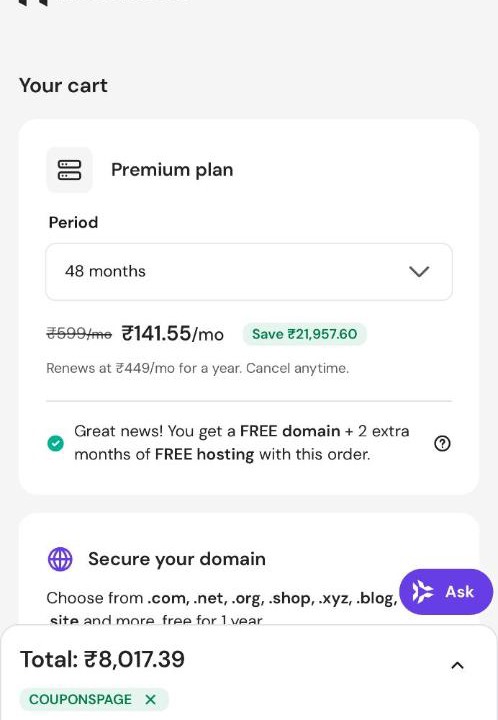Viewport: 498px width, 720px height.
Task: Click the COUPONSPAGE coupon tag
Action: (94, 699)
